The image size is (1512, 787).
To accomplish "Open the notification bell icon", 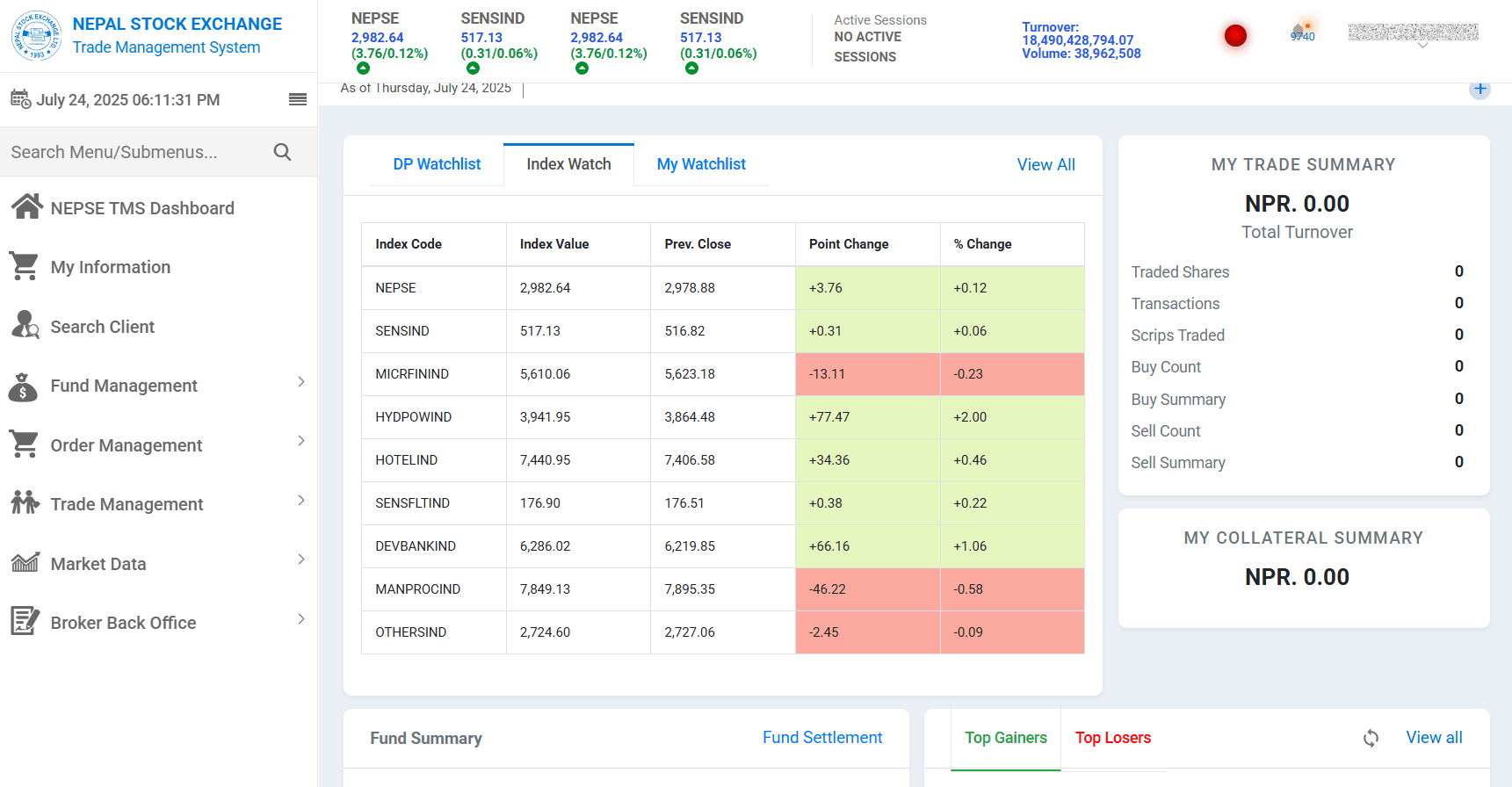I will [x=1299, y=30].
